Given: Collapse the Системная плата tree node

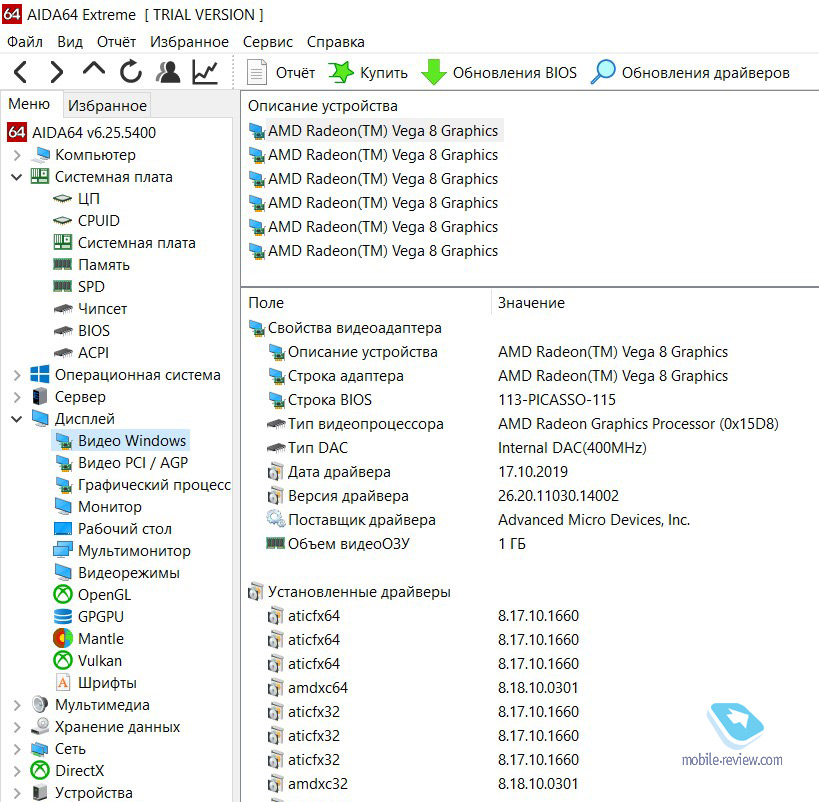Looking at the screenshot, I should [x=17, y=177].
